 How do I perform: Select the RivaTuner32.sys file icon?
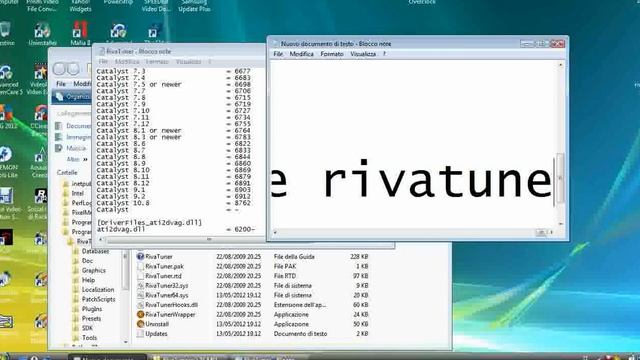coord(140,286)
